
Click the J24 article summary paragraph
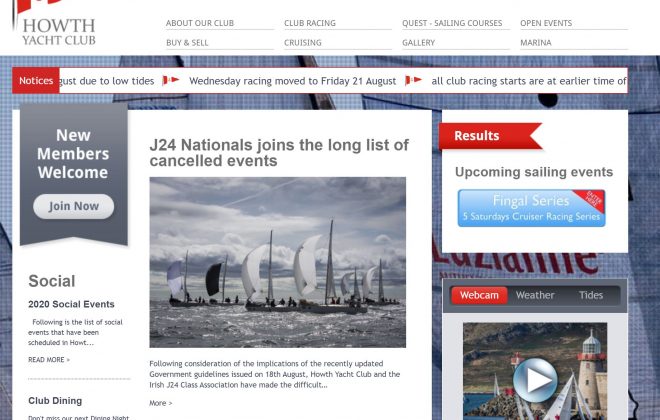click(275, 374)
